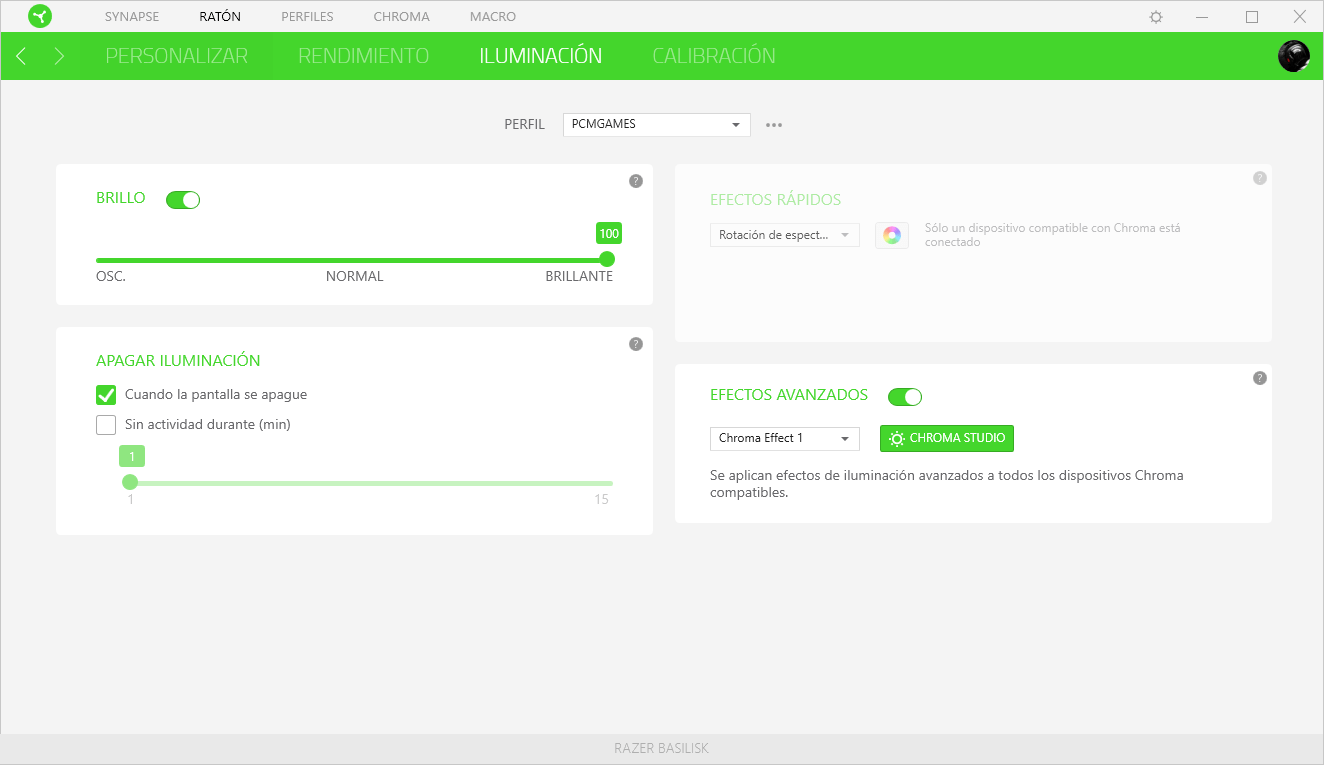Open help icon for Efectos Rápidos panel
The image size is (1324, 765).
tap(1260, 178)
